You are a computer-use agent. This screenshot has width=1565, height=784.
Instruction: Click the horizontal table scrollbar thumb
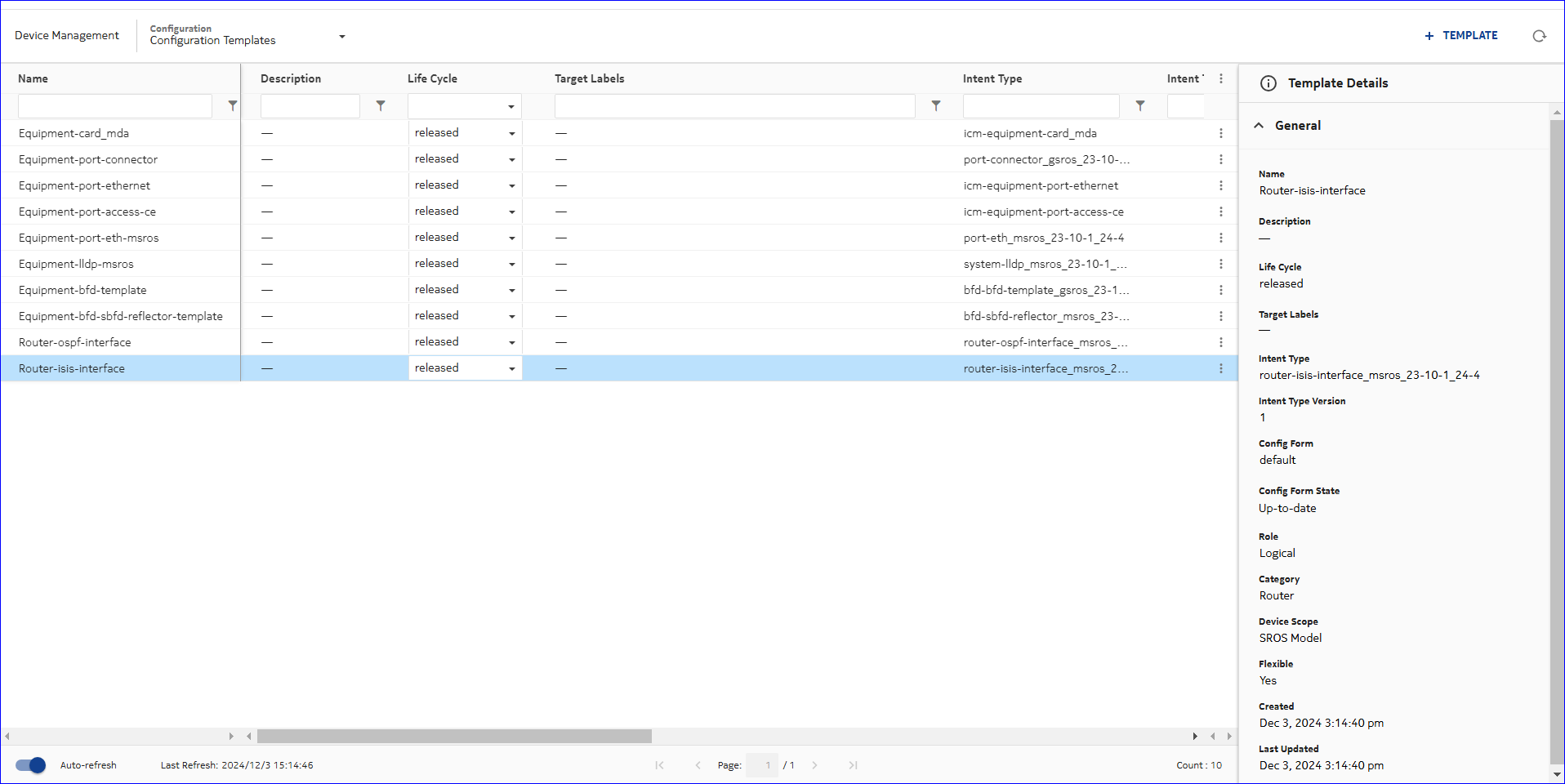click(454, 736)
